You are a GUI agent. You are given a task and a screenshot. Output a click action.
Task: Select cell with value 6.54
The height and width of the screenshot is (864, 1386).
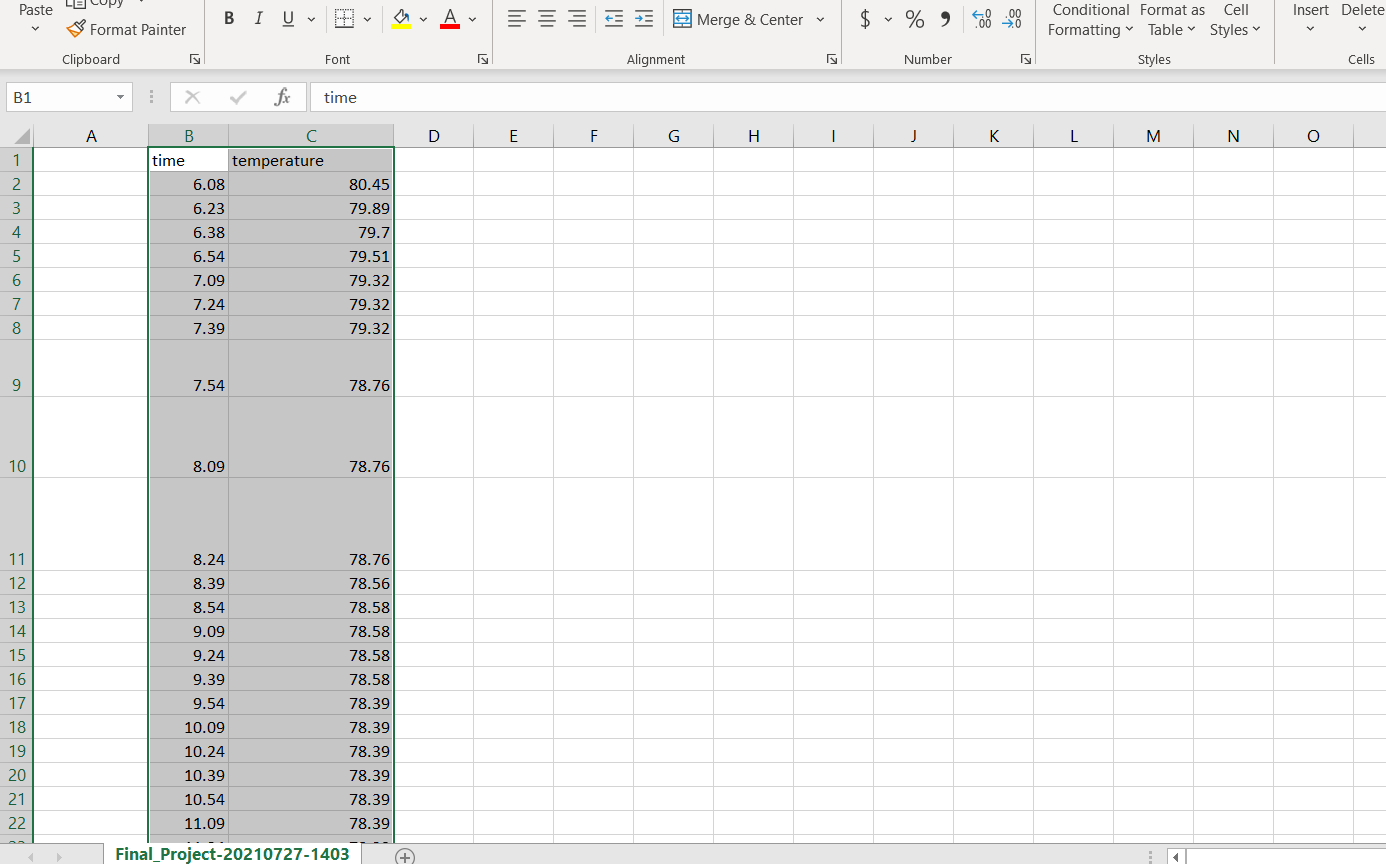(188, 256)
